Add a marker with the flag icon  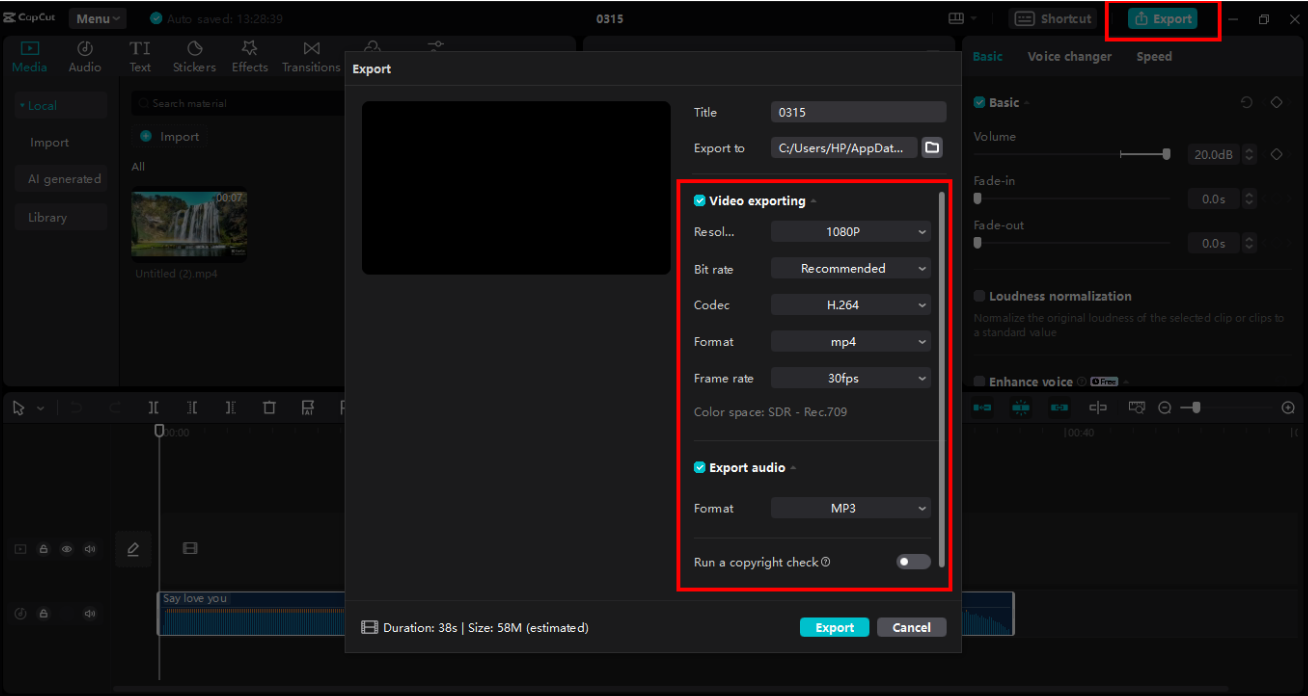click(x=308, y=408)
